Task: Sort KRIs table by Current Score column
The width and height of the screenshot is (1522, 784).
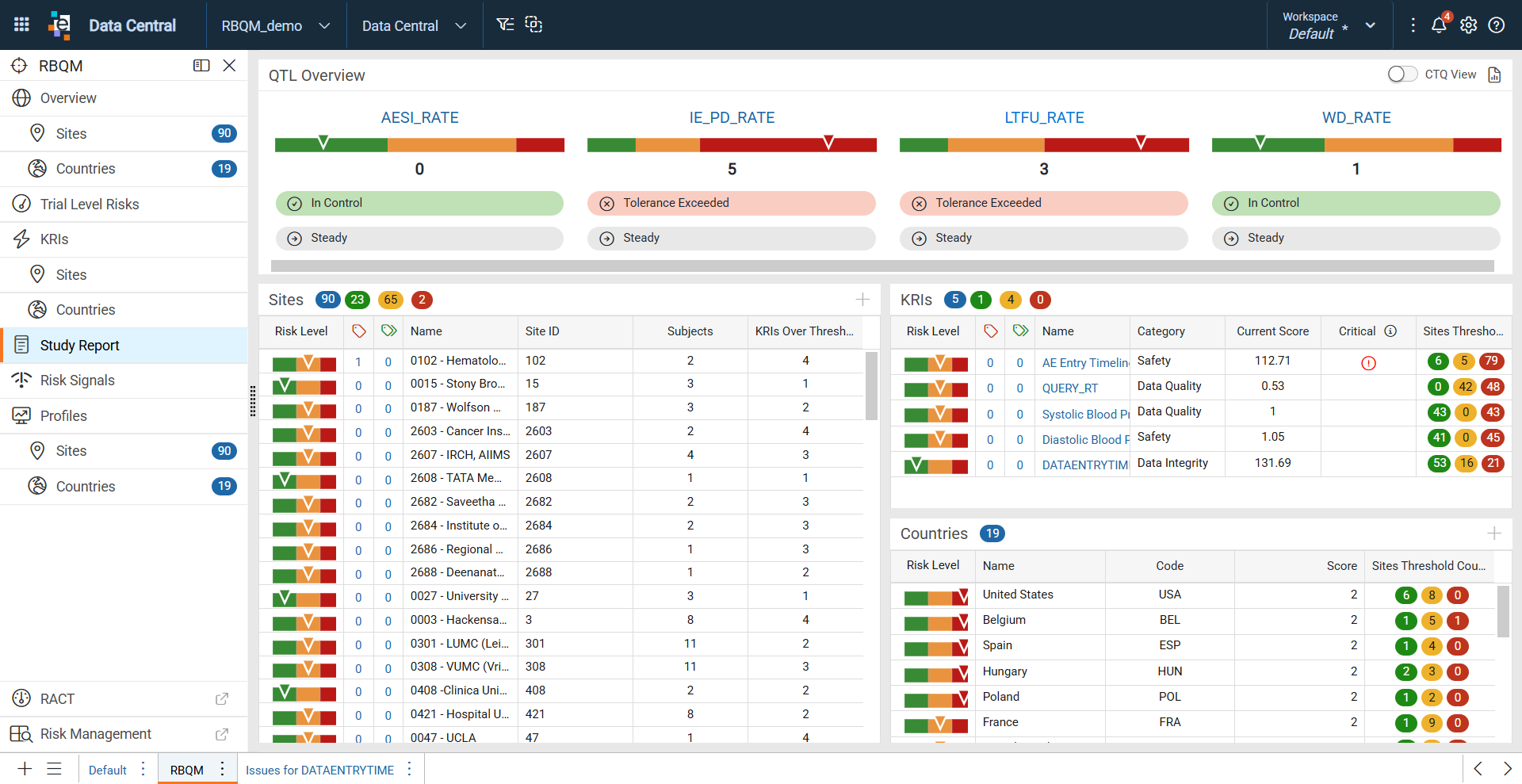Action: pyautogui.click(x=1272, y=331)
